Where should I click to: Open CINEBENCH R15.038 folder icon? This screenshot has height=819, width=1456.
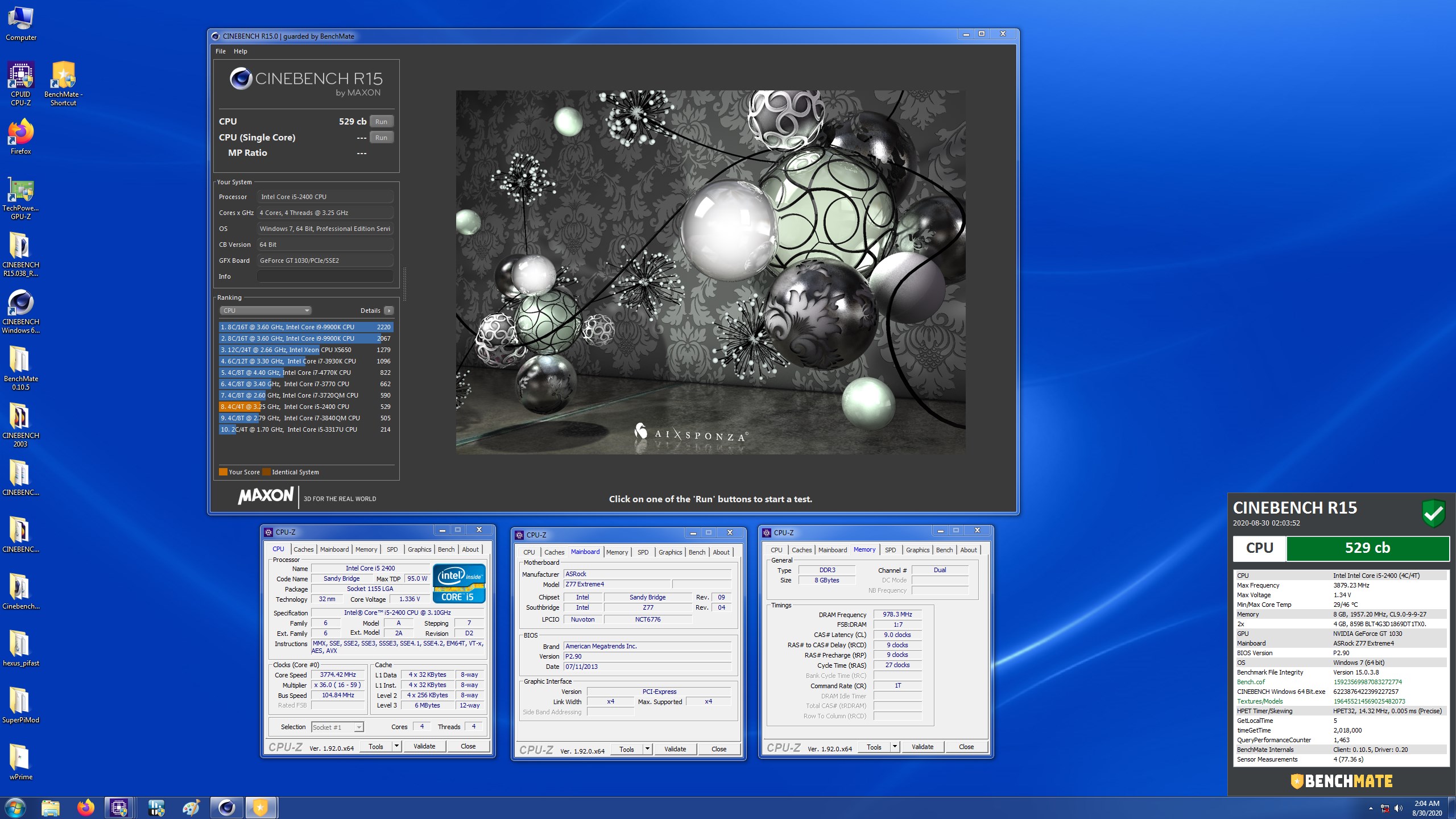coord(21,254)
